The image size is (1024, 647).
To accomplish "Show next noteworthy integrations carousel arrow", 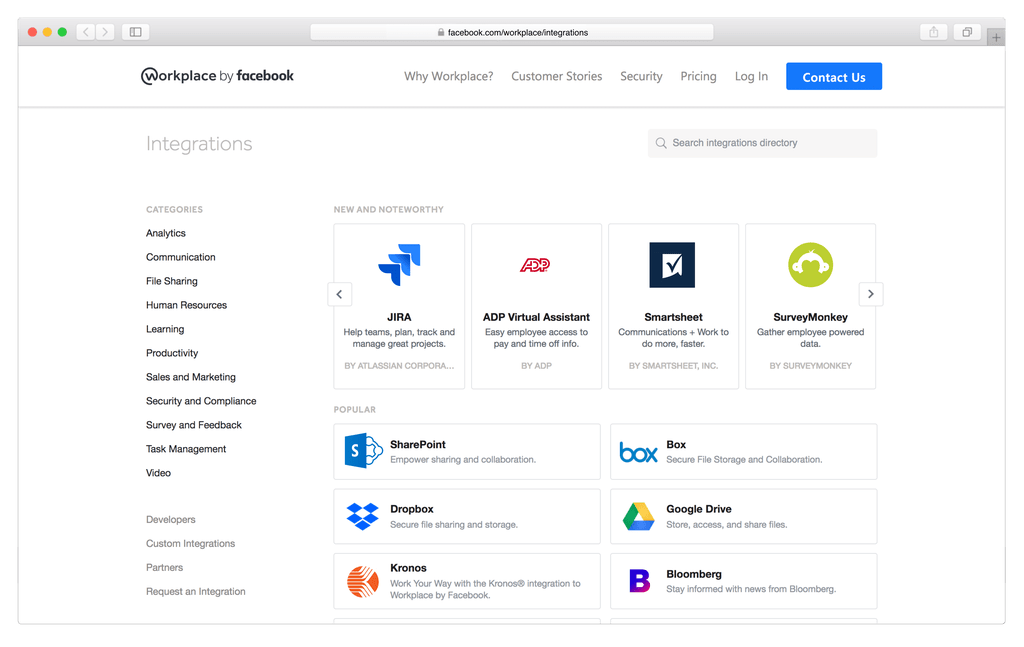I will click(x=871, y=294).
